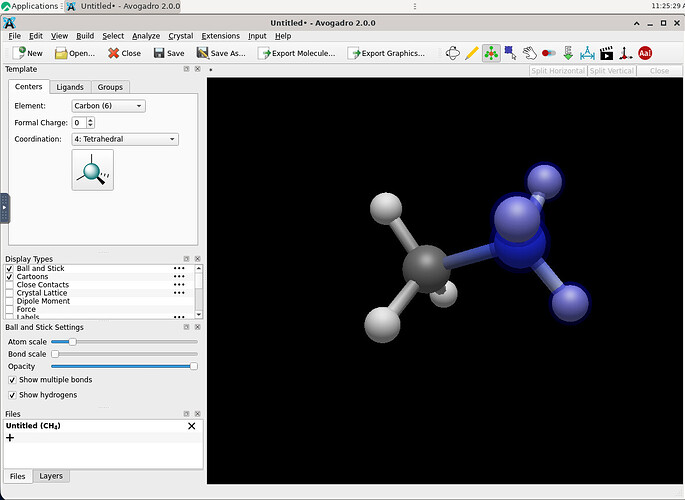Click the Save toolbar button
This screenshot has height=500, width=685.
click(x=169, y=53)
